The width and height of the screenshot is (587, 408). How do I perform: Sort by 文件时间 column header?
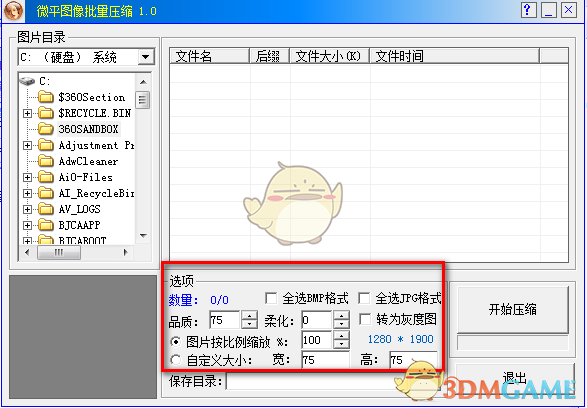454,56
